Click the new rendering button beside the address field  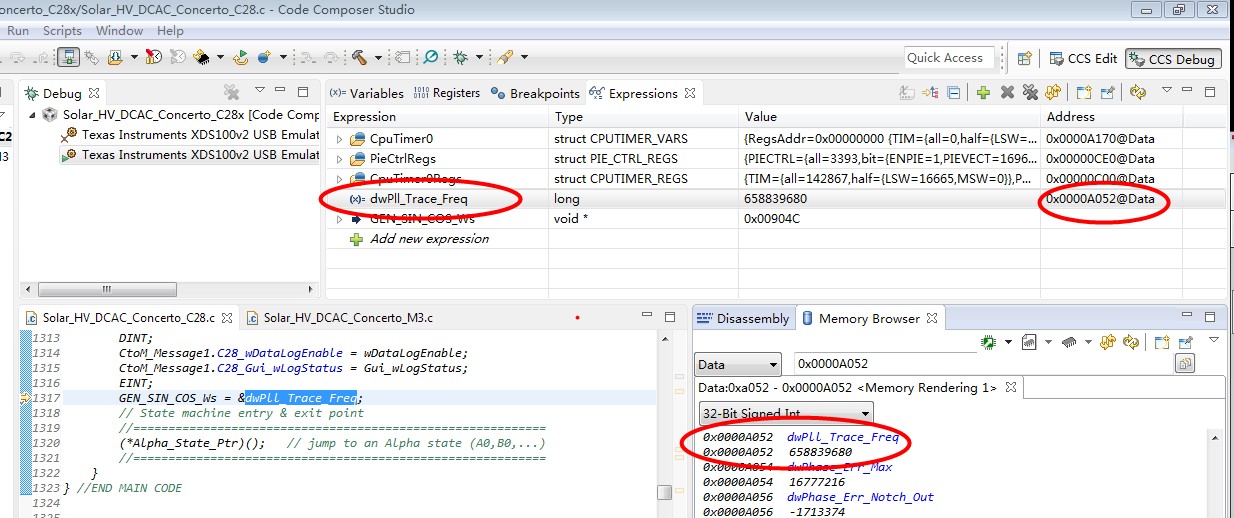coord(1185,364)
